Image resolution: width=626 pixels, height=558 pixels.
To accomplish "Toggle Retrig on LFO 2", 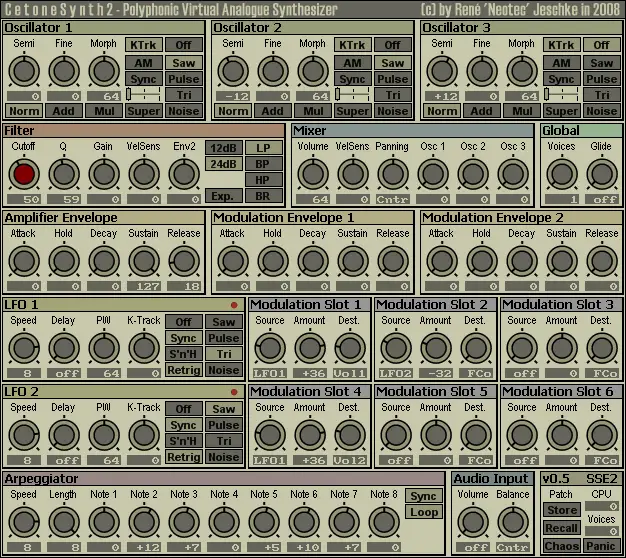I will click(184, 457).
